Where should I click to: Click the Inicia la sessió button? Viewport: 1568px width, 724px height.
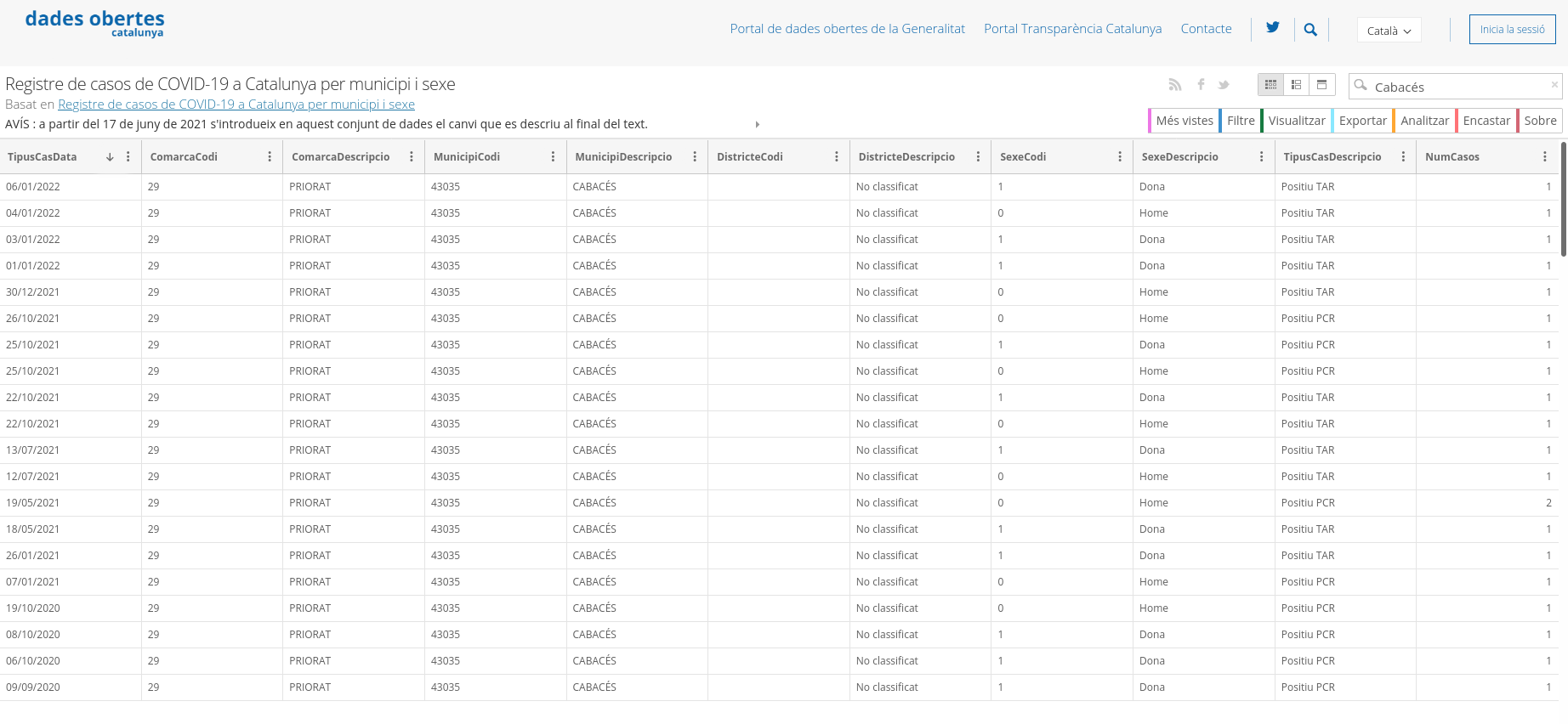pos(1512,30)
